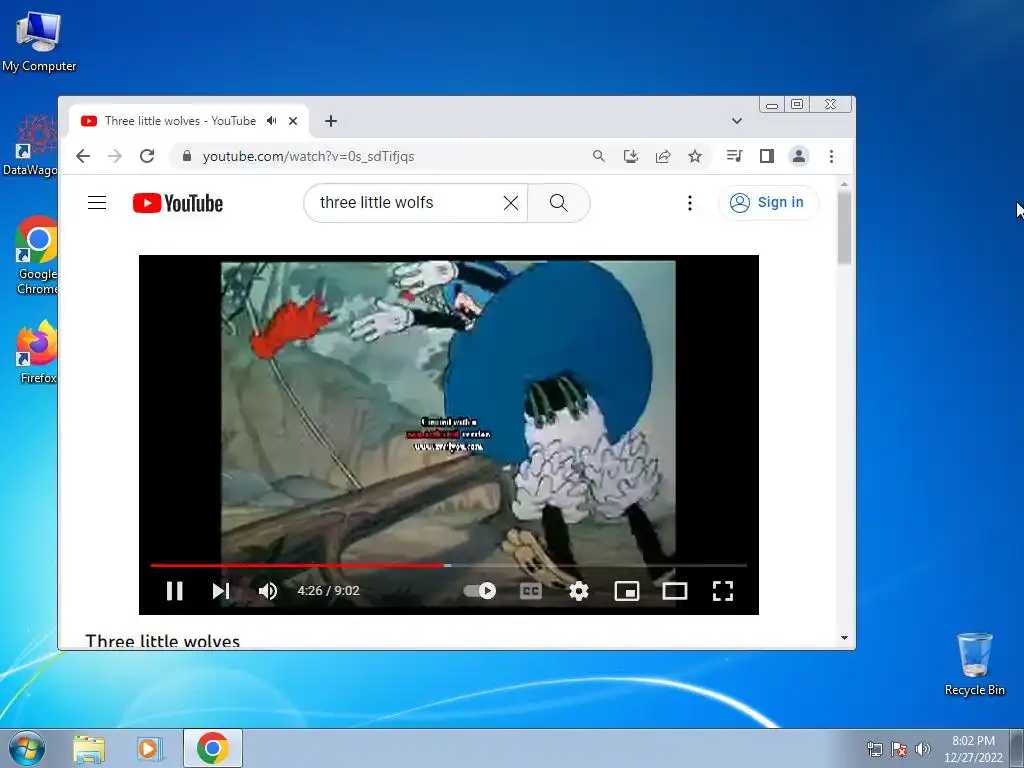Toggle closed captions CC button
This screenshot has width=1024, height=768.
(530, 591)
